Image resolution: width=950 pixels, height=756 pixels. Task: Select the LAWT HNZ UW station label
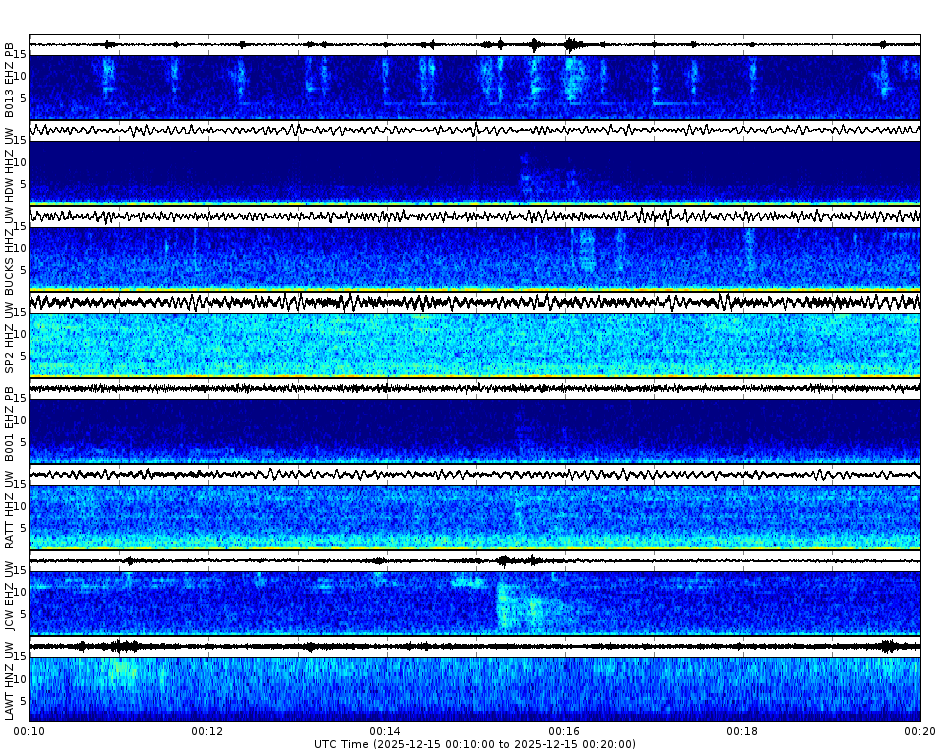pyautogui.click(x=10, y=680)
